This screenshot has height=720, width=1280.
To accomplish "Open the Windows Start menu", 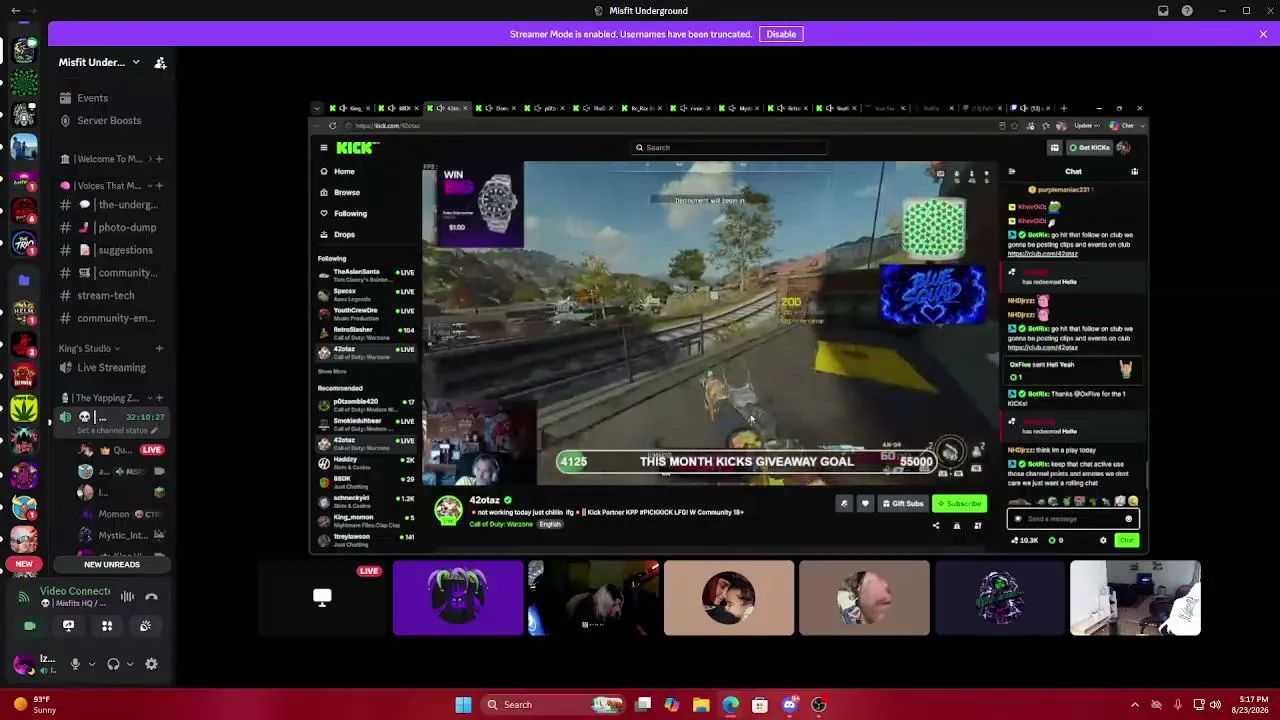I will coord(463,705).
